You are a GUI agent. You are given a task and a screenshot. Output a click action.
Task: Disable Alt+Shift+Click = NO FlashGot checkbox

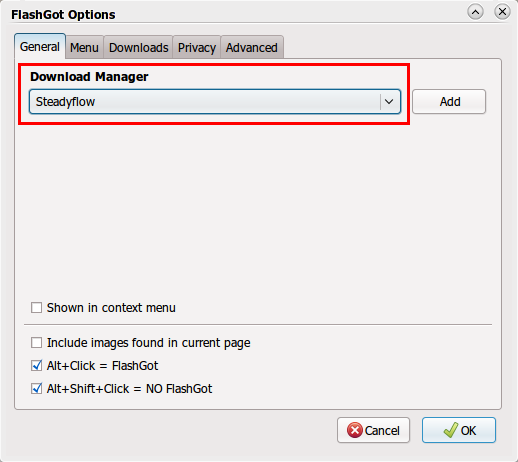pyautogui.click(x=36, y=388)
